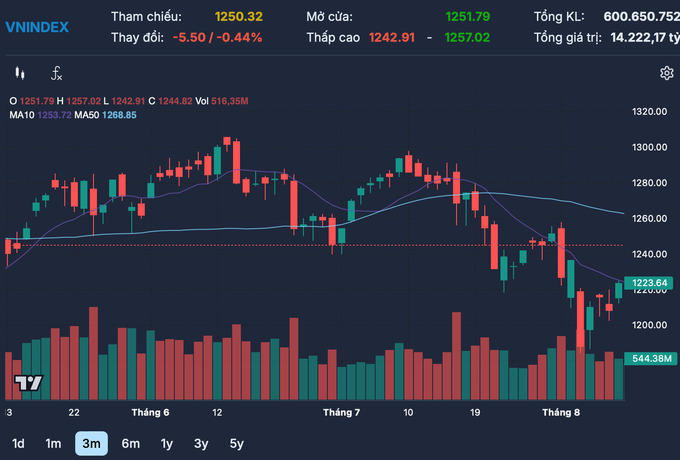Click the VNINDEX ticker symbol

(37, 27)
